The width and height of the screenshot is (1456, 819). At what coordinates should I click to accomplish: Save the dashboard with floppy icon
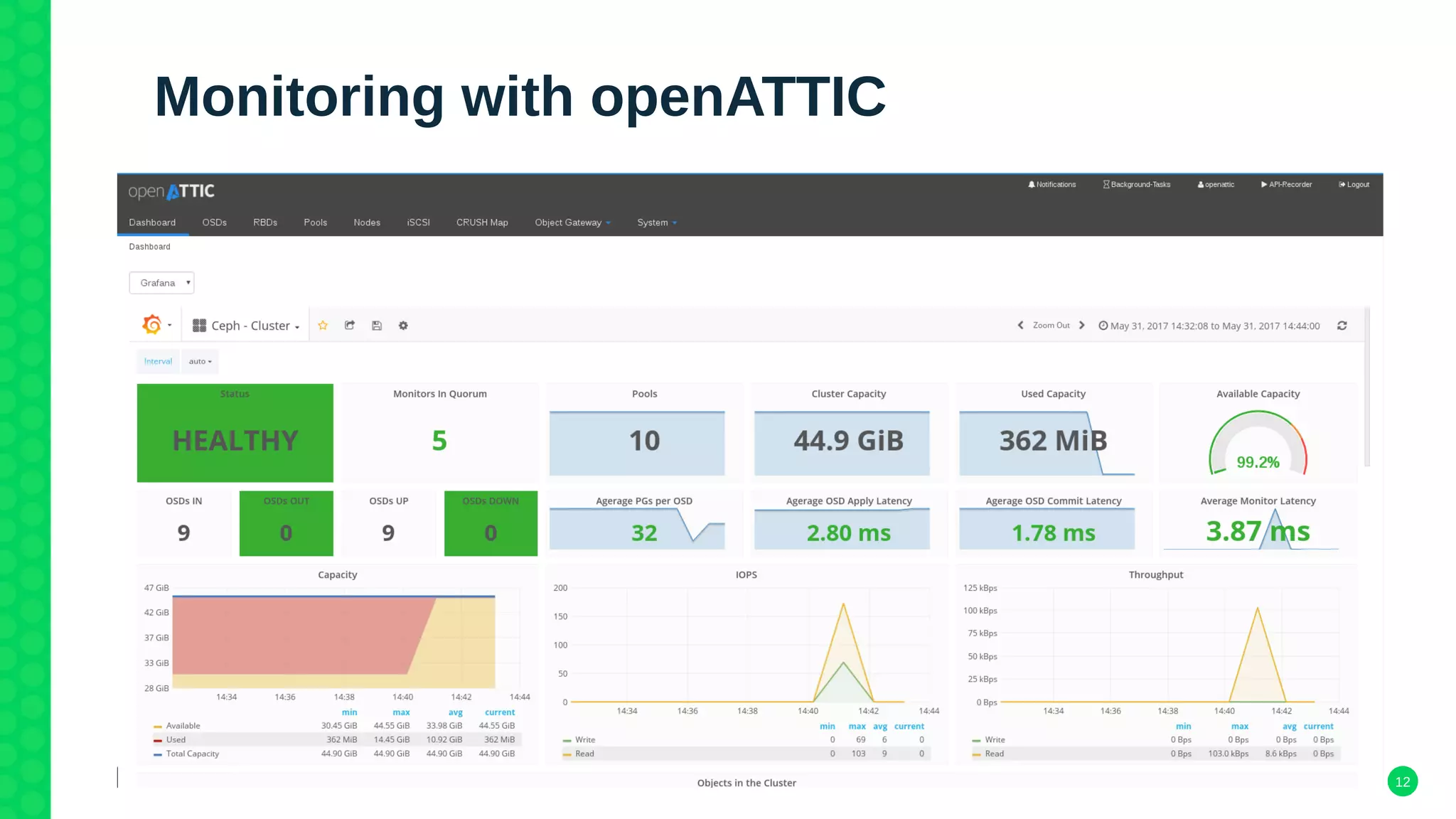coord(377,326)
